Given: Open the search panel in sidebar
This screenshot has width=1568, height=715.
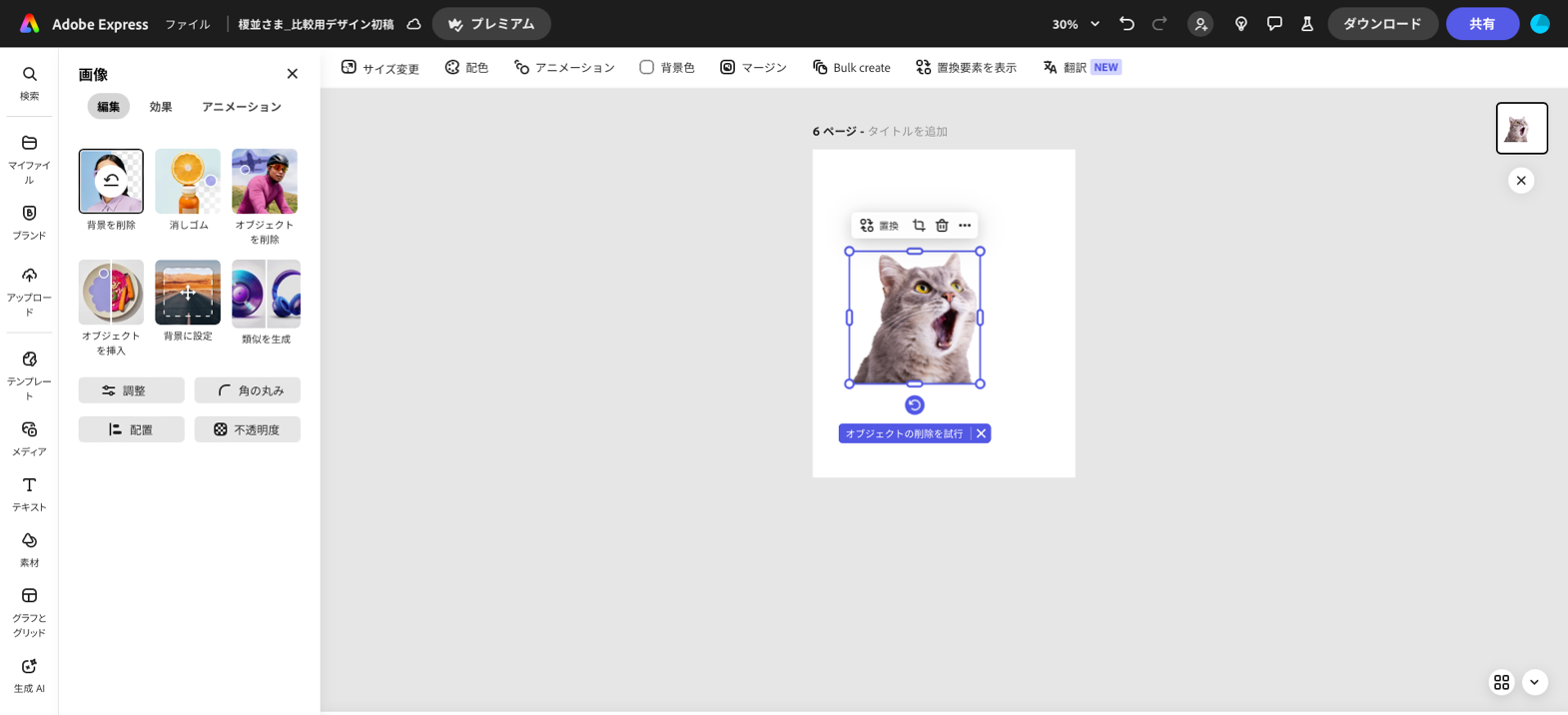Looking at the screenshot, I should pyautogui.click(x=29, y=83).
